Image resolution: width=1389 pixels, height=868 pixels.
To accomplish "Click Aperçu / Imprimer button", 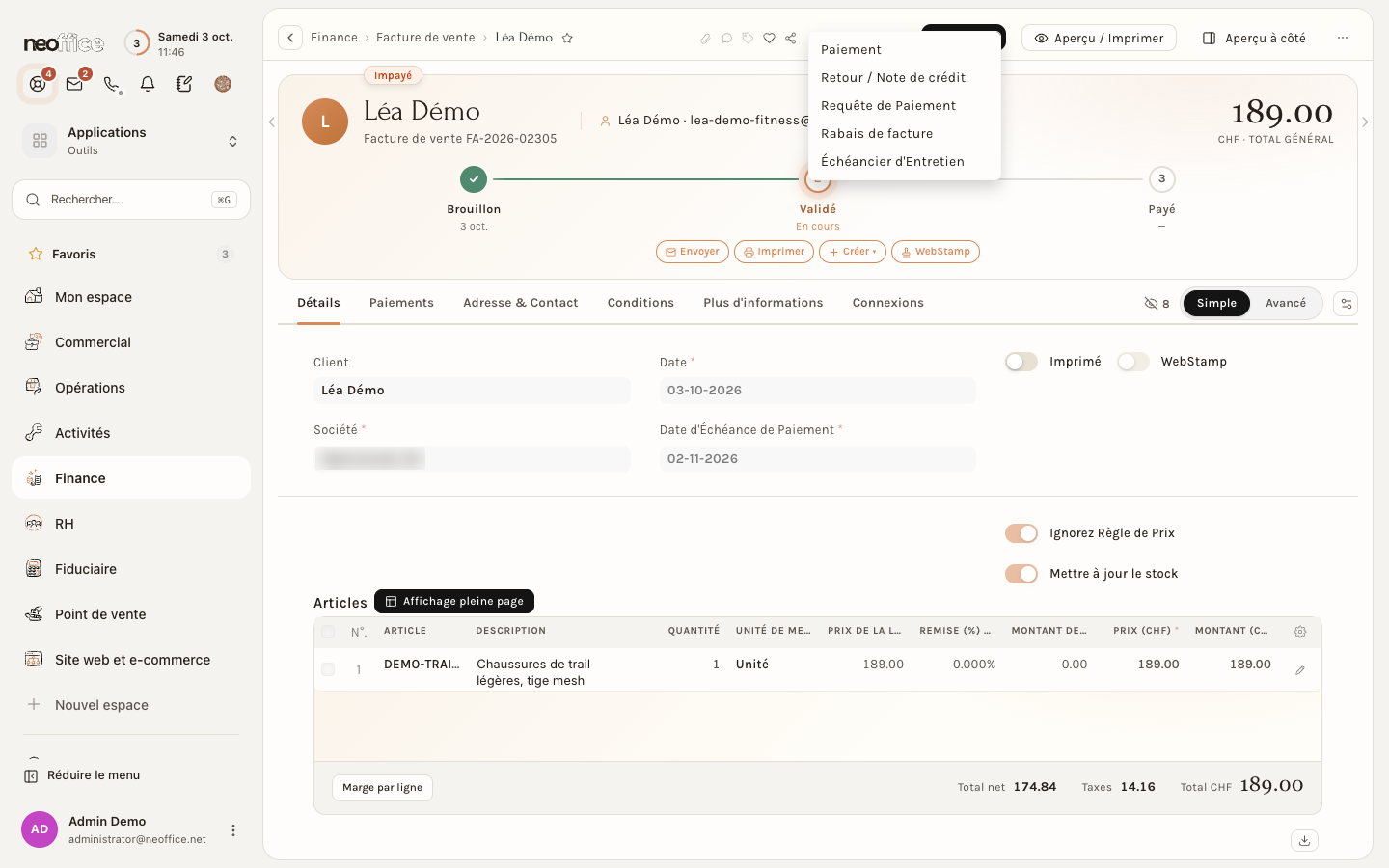I will pyautogui.click(x=1099, y=38).
